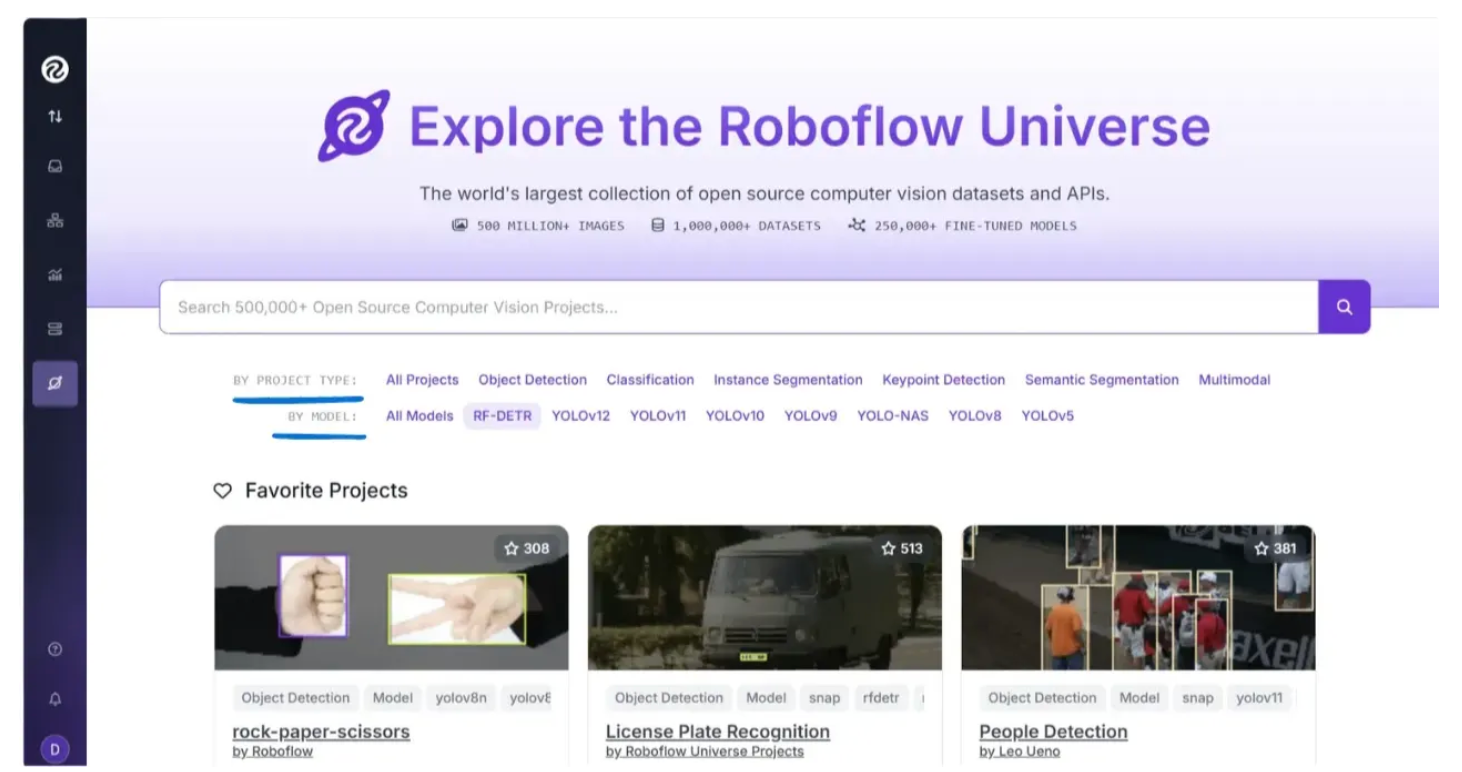Click the 250,000+ FINE-TUNED MODELS text

tap(975, 226)
